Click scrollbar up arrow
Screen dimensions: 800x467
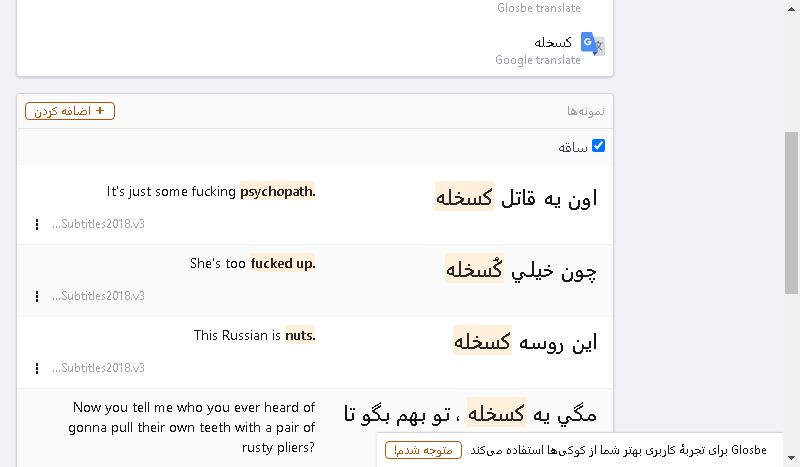[x=791, y=9]
